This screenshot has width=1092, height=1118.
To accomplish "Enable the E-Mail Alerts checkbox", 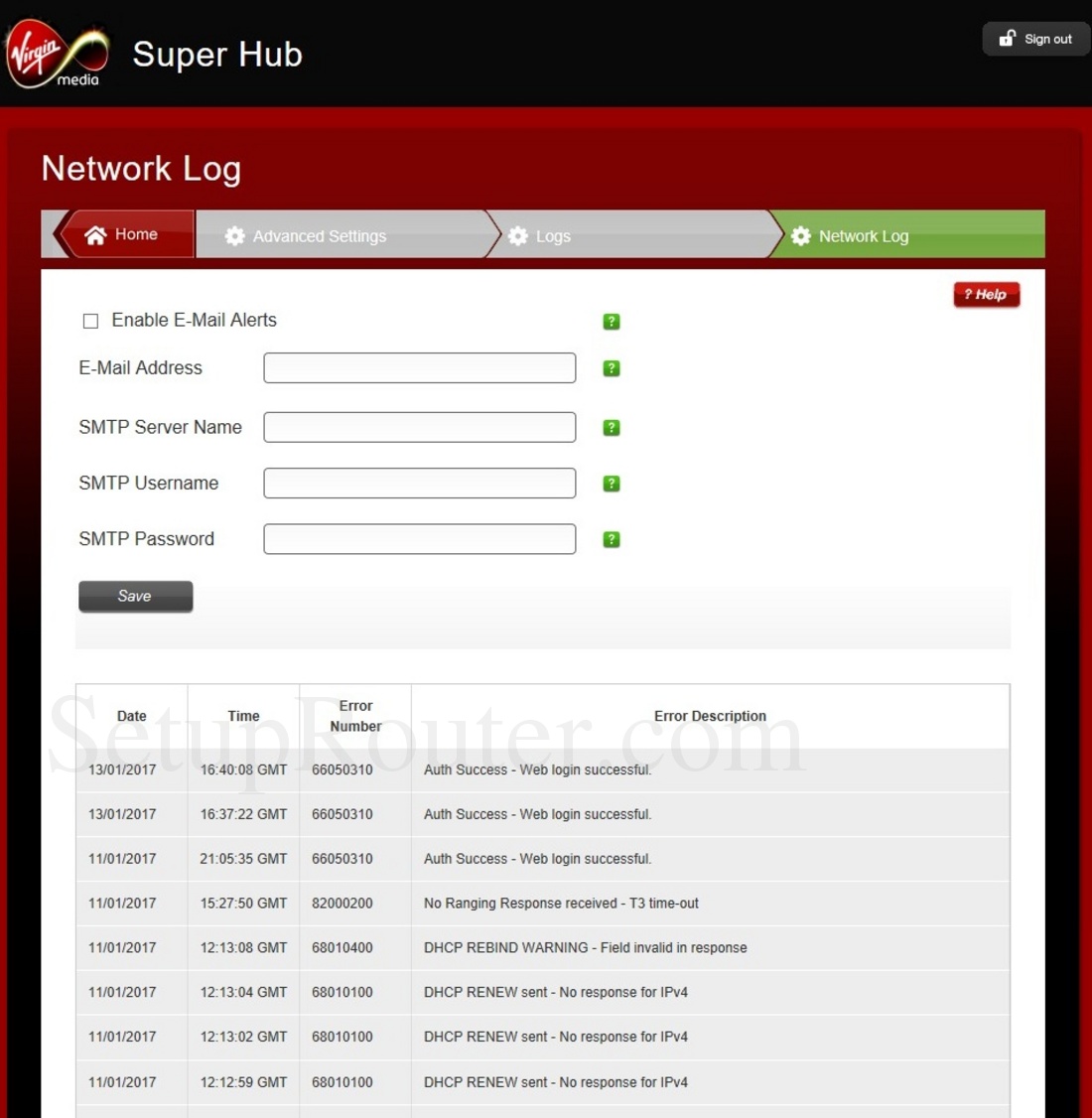I will 90,321.
